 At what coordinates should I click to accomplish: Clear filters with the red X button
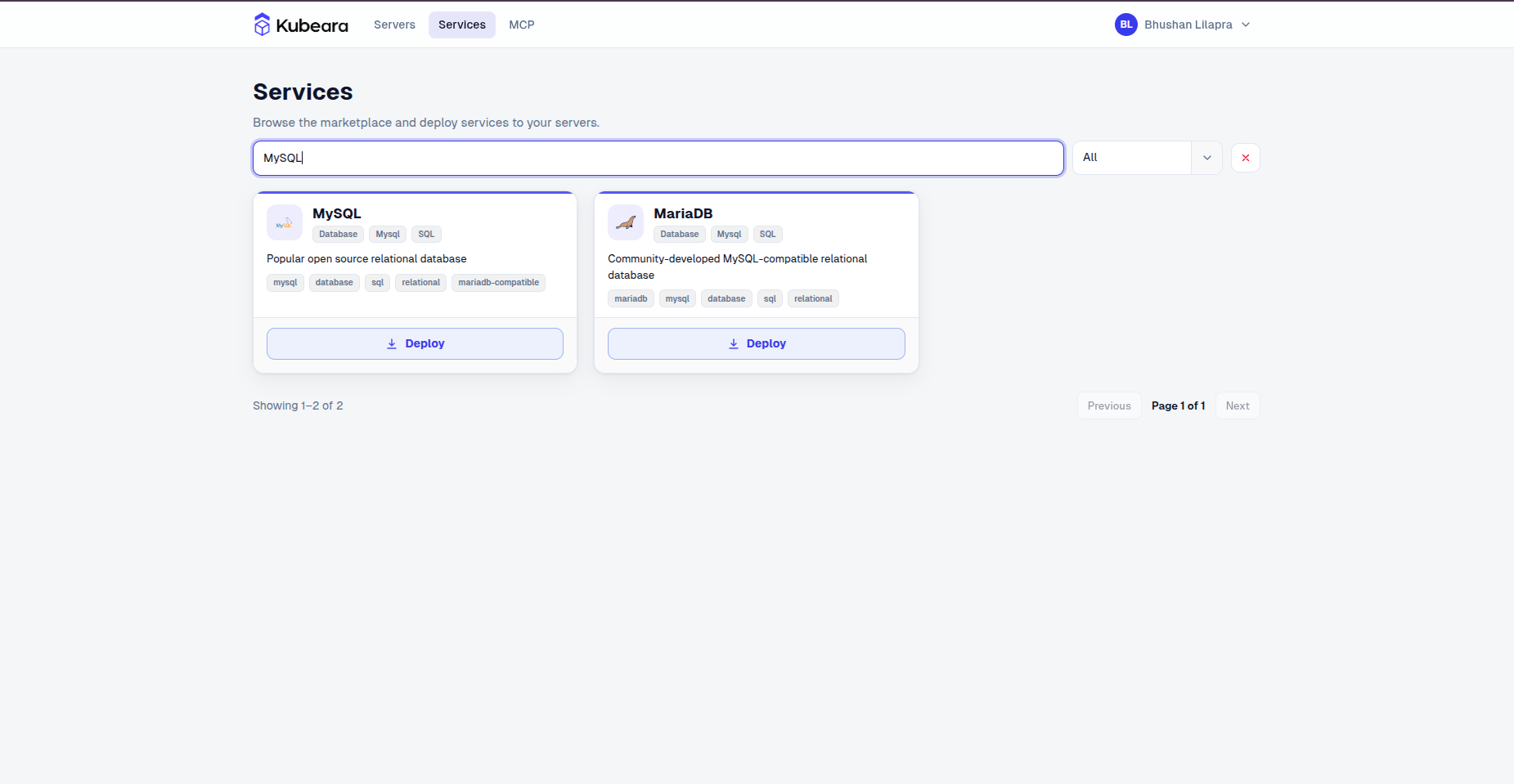tap(1246, 158)
